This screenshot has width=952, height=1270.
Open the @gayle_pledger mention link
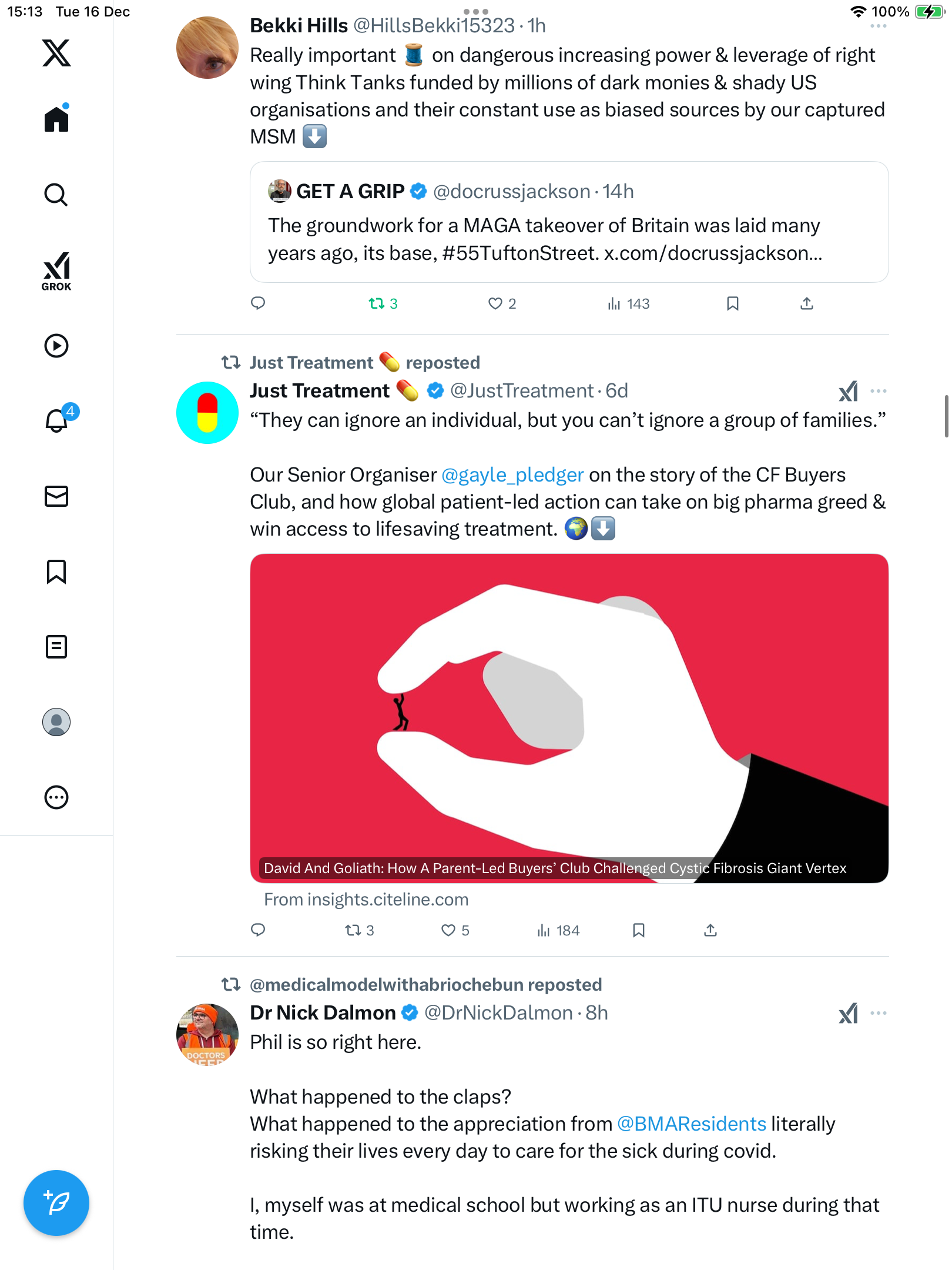[512, 474]
